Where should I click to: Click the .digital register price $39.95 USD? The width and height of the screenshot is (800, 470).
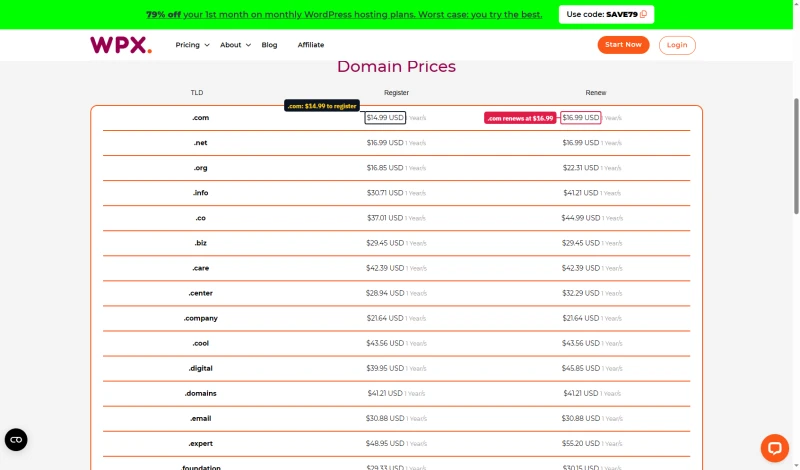[385, 368]
